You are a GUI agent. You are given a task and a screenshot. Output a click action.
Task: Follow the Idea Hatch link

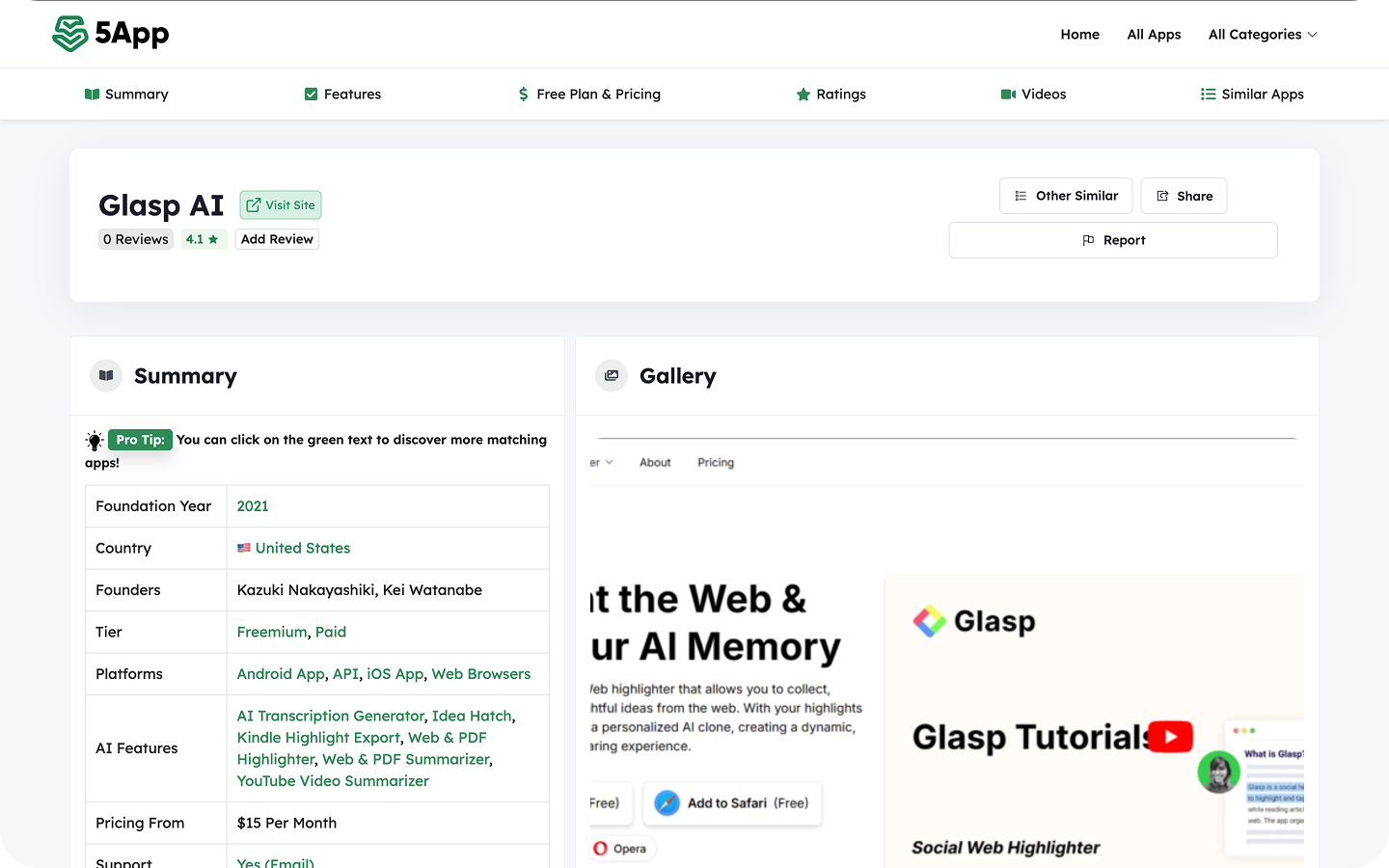[x=472, y=716]
